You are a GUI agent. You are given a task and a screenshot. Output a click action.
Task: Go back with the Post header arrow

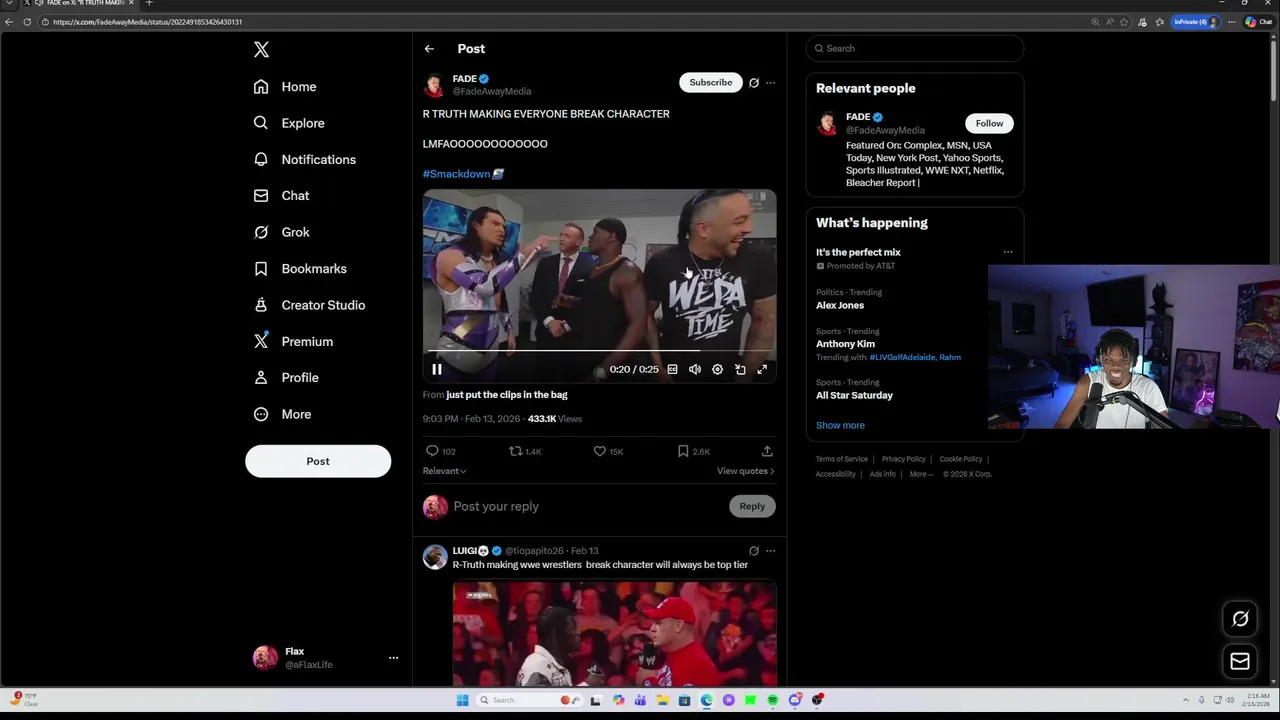coord(429,48)
